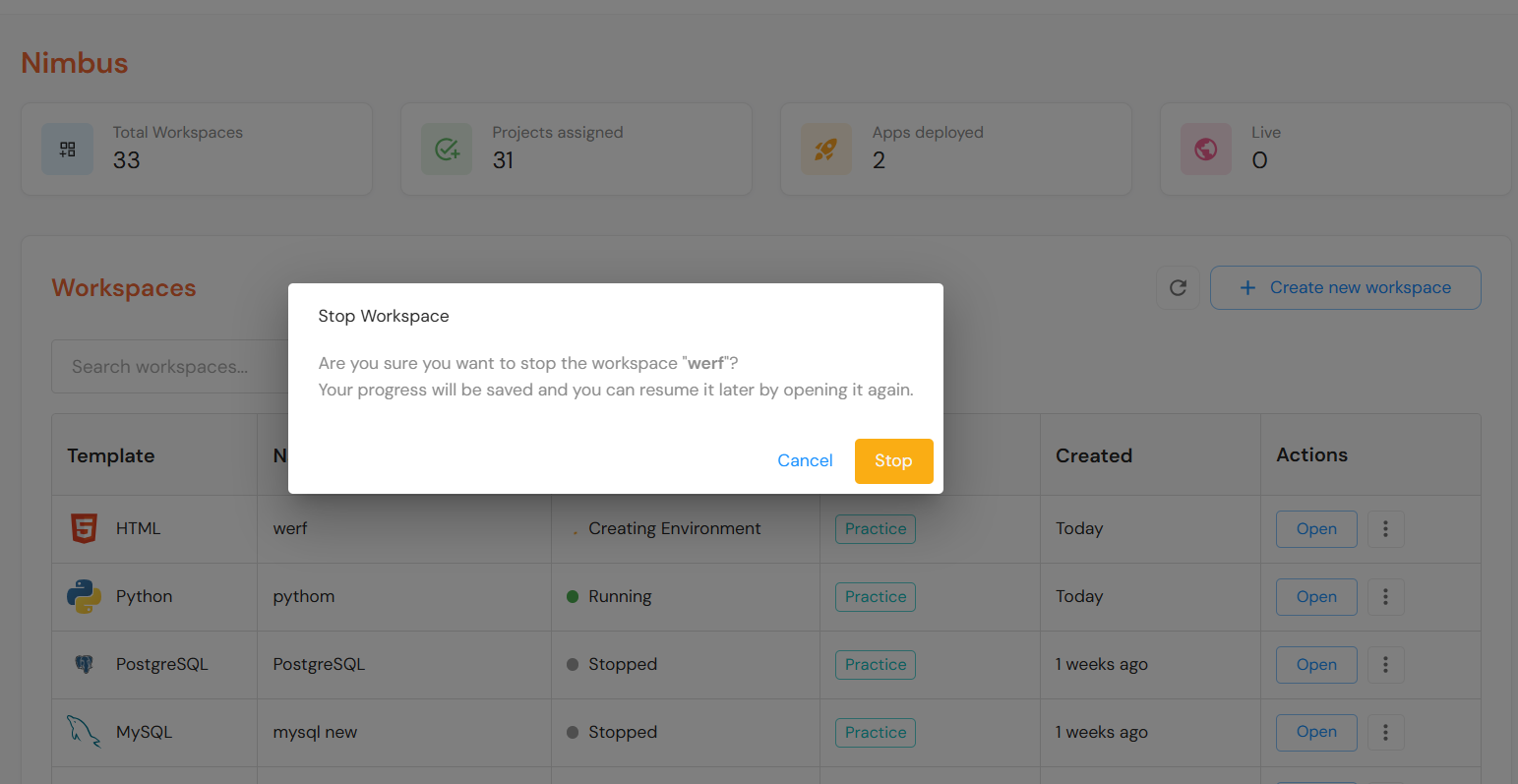Click the refresh workspaces icon
This screenshot has width=1518, height=784.
click(x=1178, y=287)
